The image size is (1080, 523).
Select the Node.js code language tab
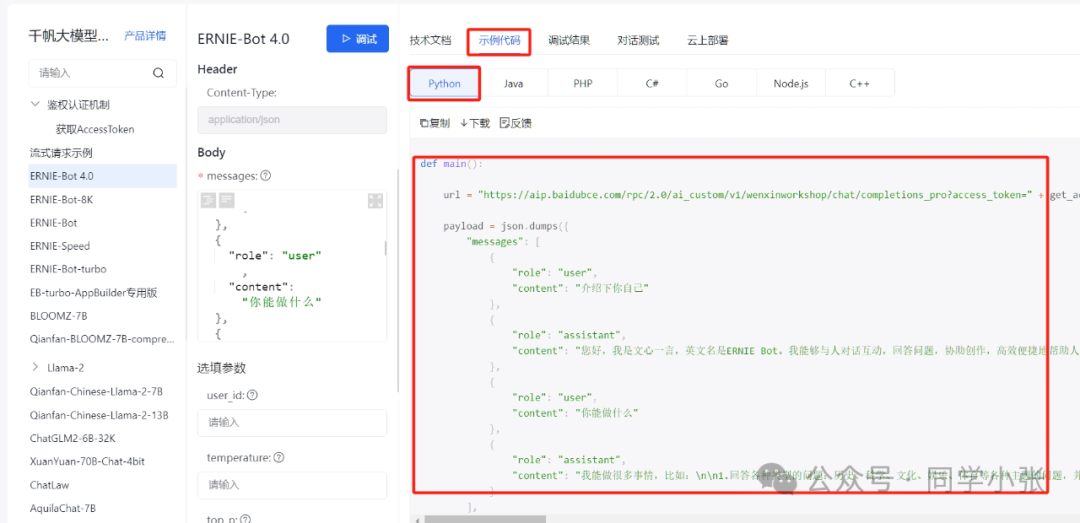coord(790,83)
